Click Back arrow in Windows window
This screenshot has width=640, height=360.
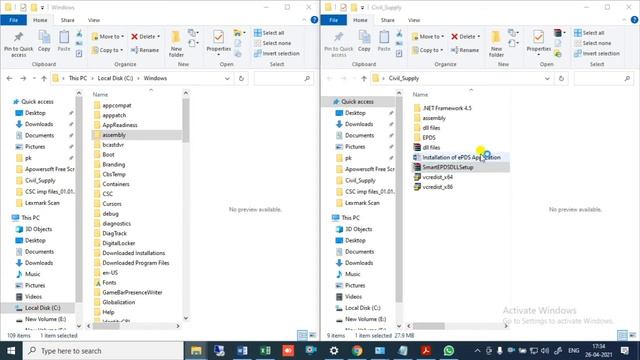pos(9,78)
